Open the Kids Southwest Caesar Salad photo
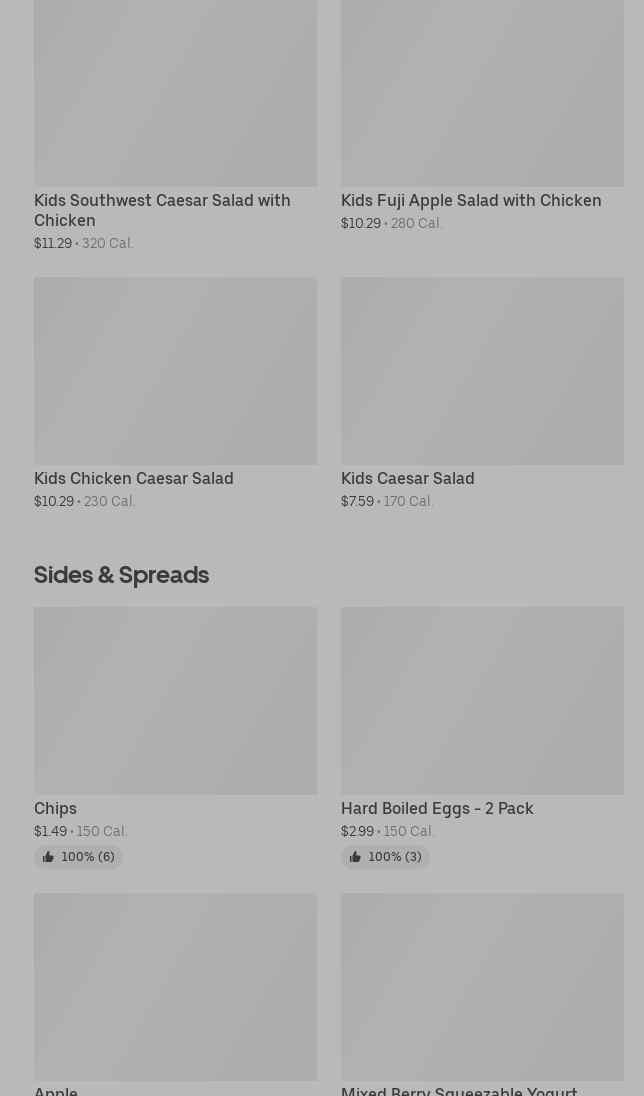 (175, 93)
